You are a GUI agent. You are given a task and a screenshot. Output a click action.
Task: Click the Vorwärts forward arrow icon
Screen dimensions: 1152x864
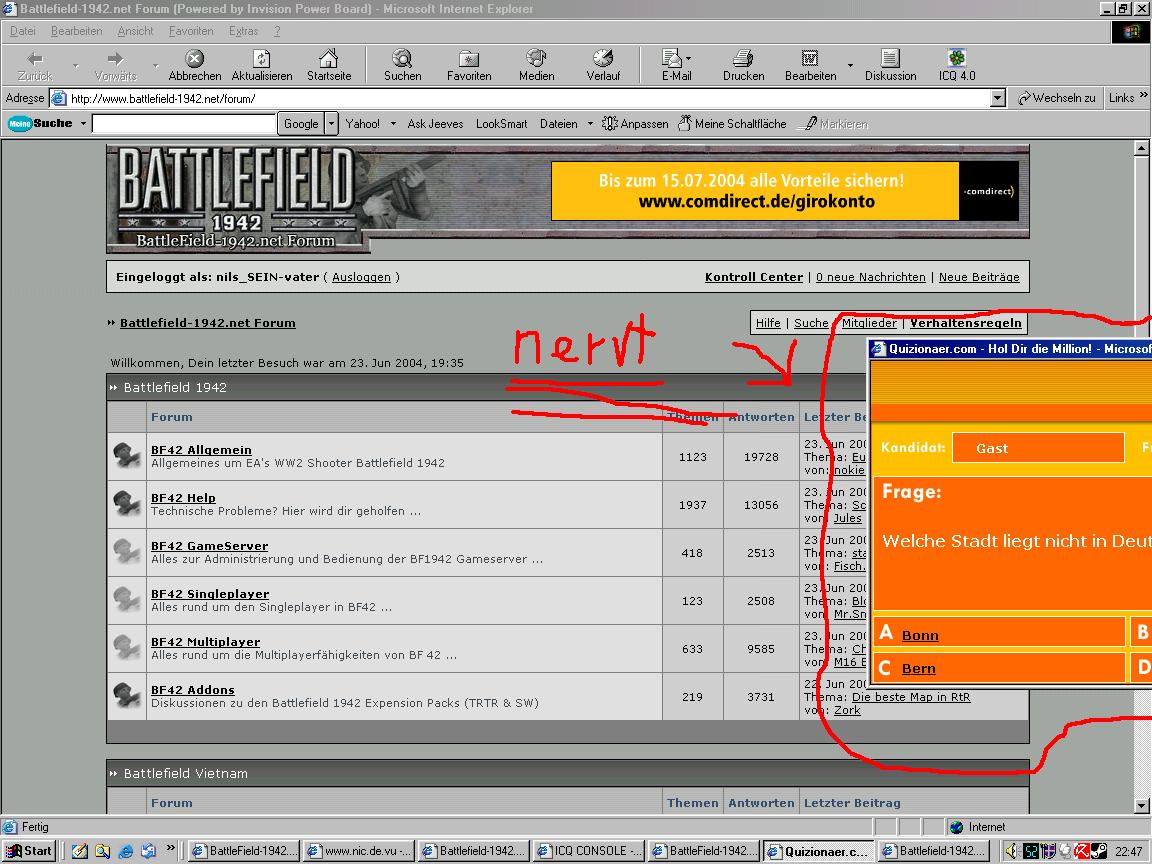coord(115,59)
